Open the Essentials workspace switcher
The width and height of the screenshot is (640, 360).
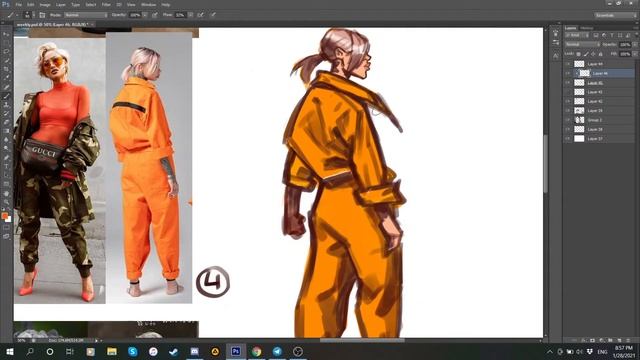coord(615,15)
